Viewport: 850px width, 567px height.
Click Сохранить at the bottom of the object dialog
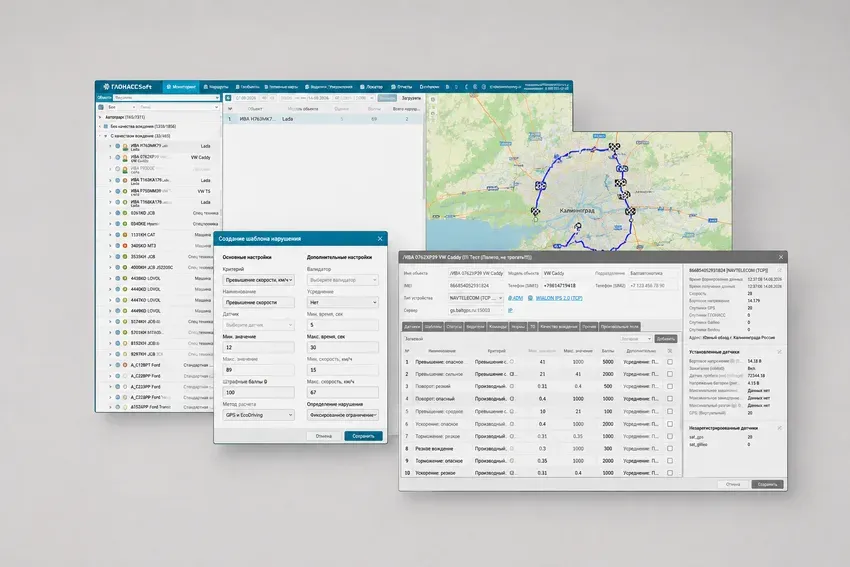point(767,484)
